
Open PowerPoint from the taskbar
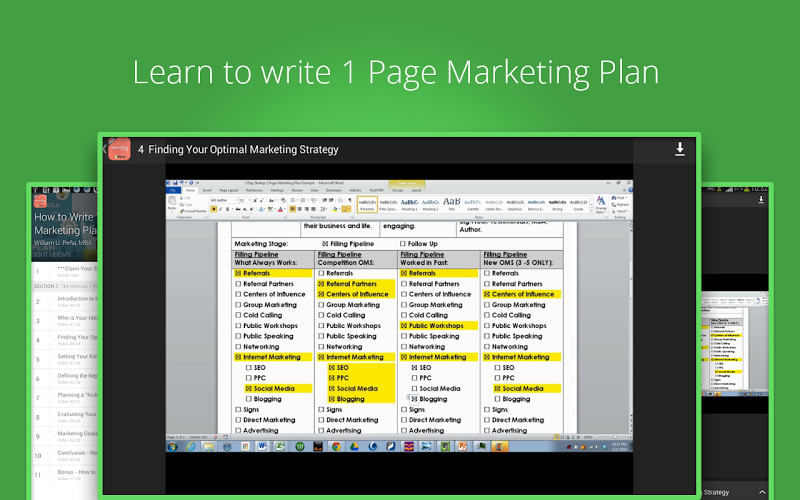tap(463, 446)
